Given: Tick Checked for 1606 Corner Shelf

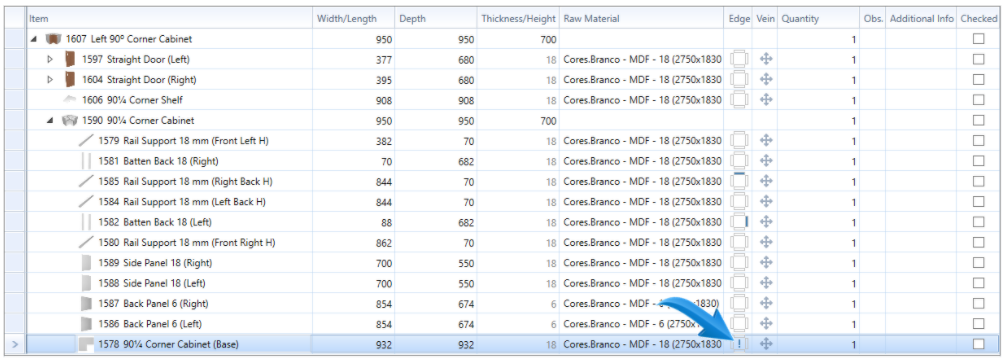Looking at the screenshot, I should pyautogui.click(x=978, y=100).
